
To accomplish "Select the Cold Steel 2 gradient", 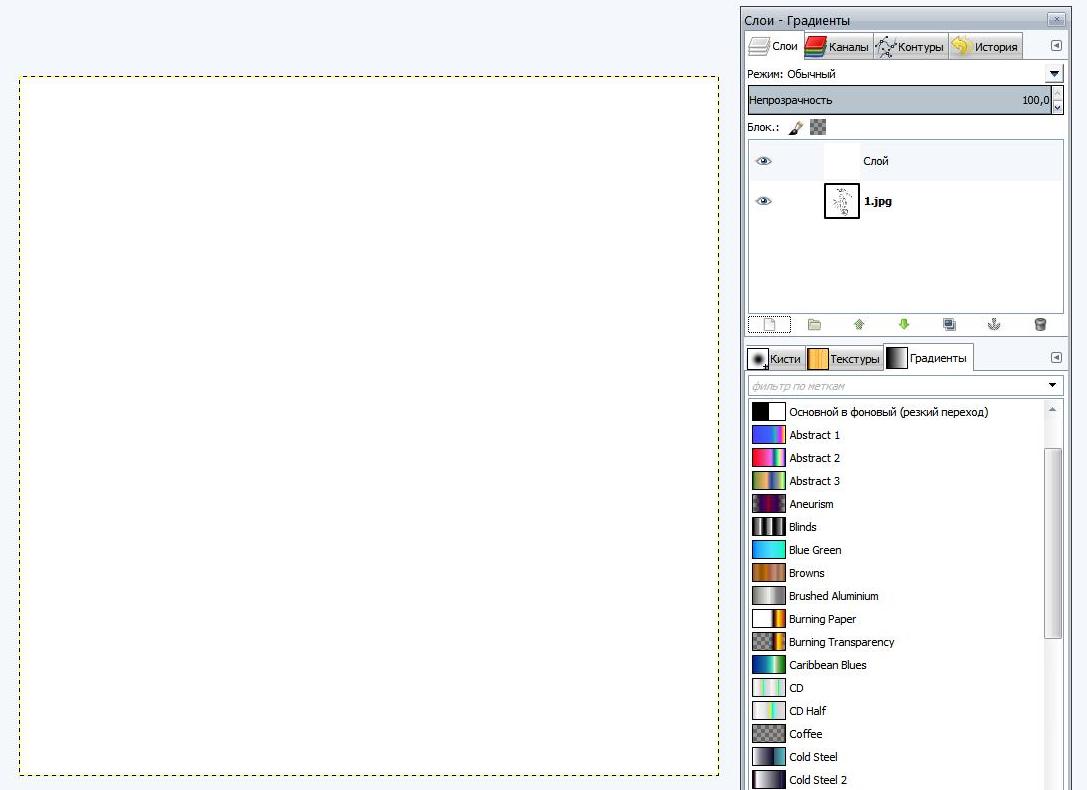I will pyautogui.click(x=897, y=780).
